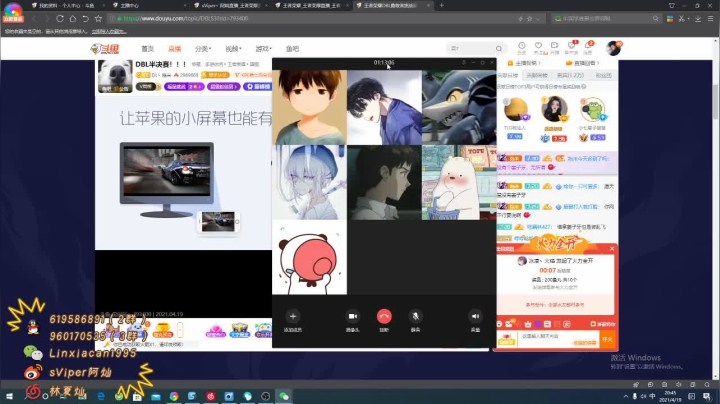Switch to the 贡献周榜 tab
Viewport: 720px width, 404px height.
pyautogui.click(x=537, y=75)
